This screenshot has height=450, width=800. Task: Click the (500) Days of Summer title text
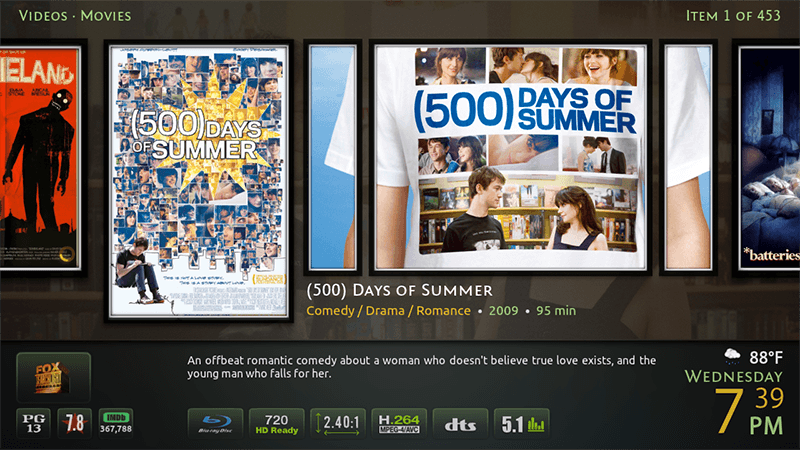(399, 290)
